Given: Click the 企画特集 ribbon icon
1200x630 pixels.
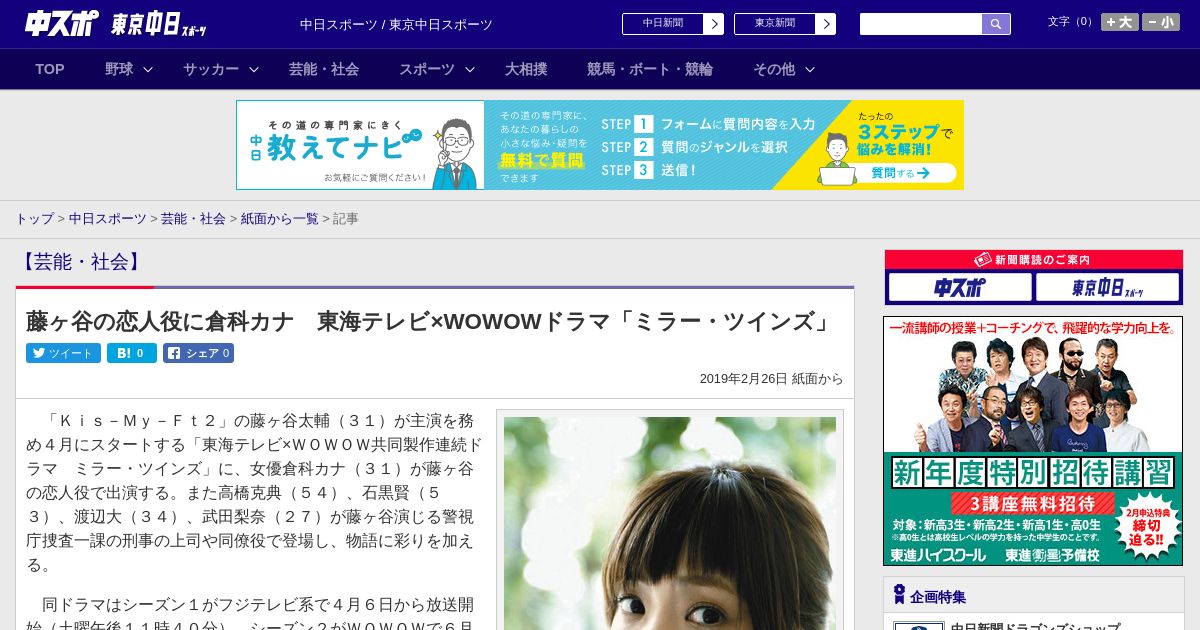Looking at the screenshot, I should 899,595.
